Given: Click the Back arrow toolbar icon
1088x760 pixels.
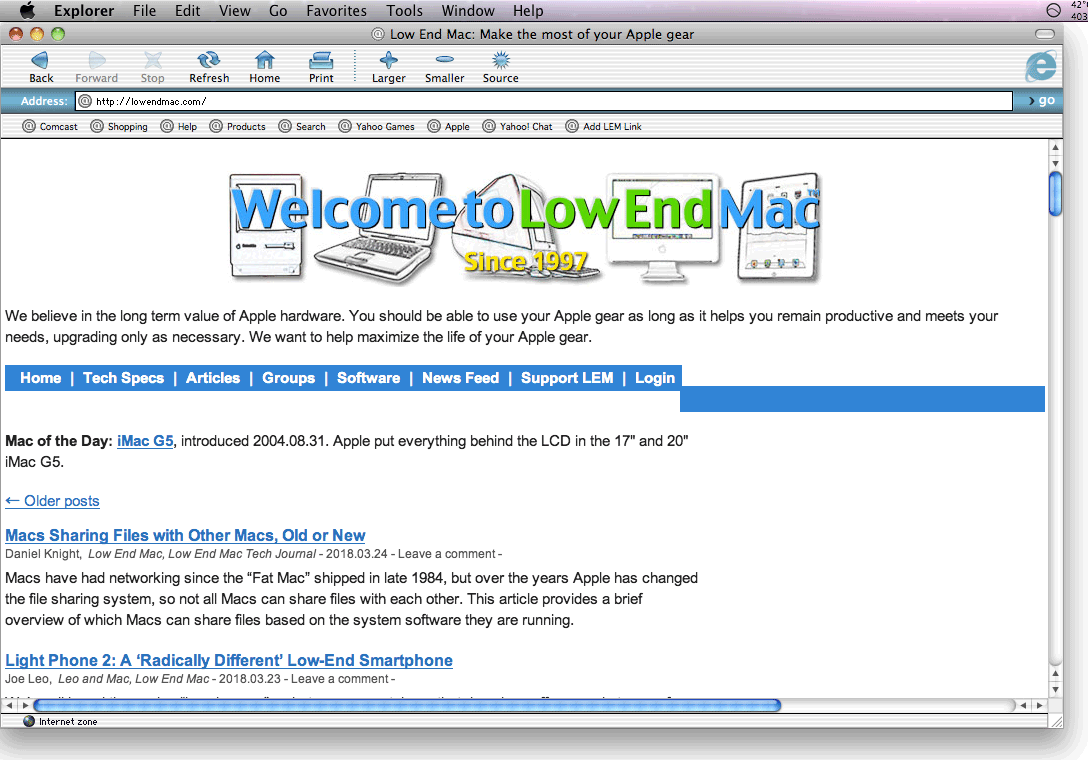Looking at the screenshot, I should pyautogui.click(x=41, y=61).
